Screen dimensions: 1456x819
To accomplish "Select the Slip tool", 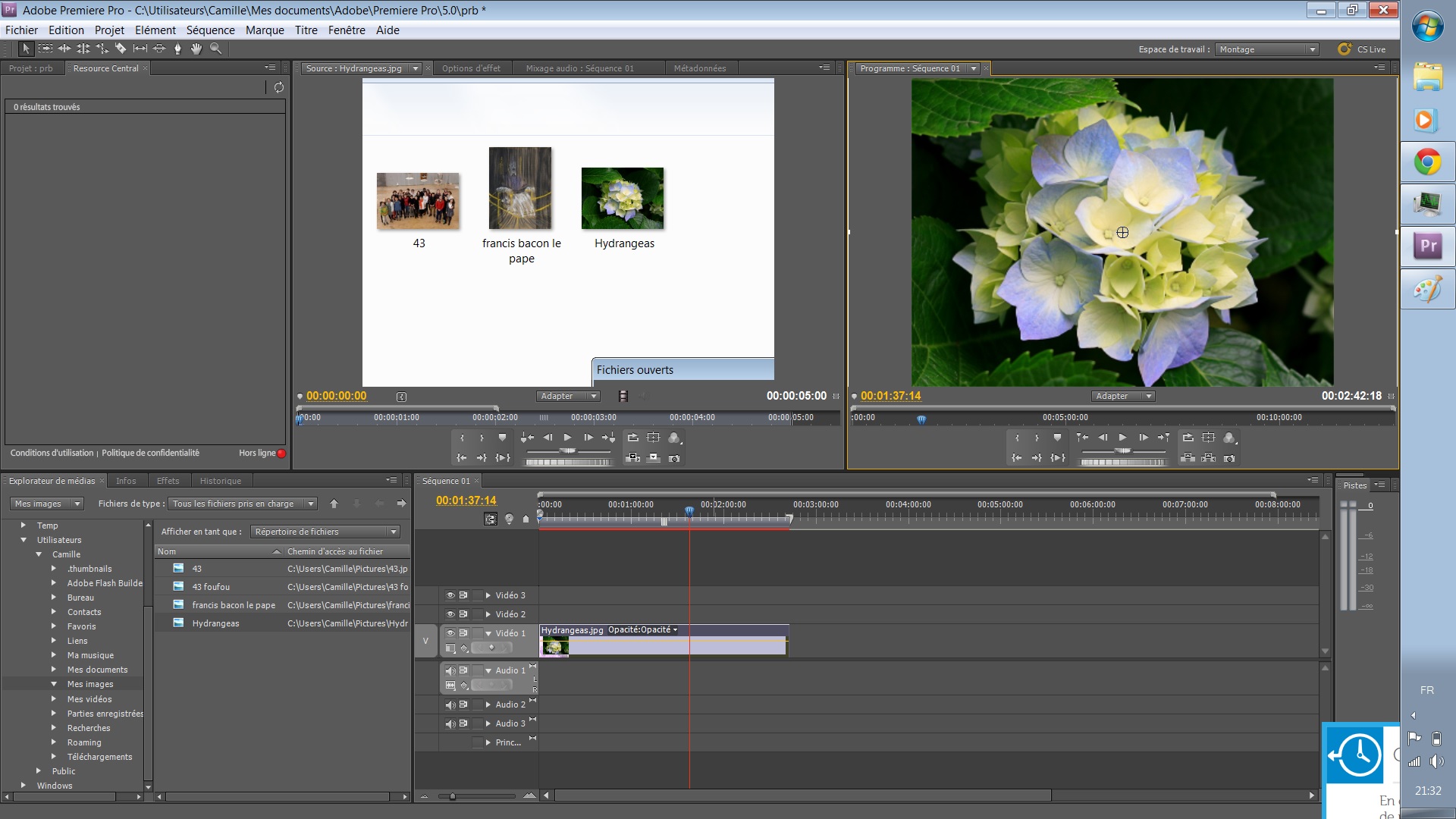I will pyautogui.click(x=140, y=49).
